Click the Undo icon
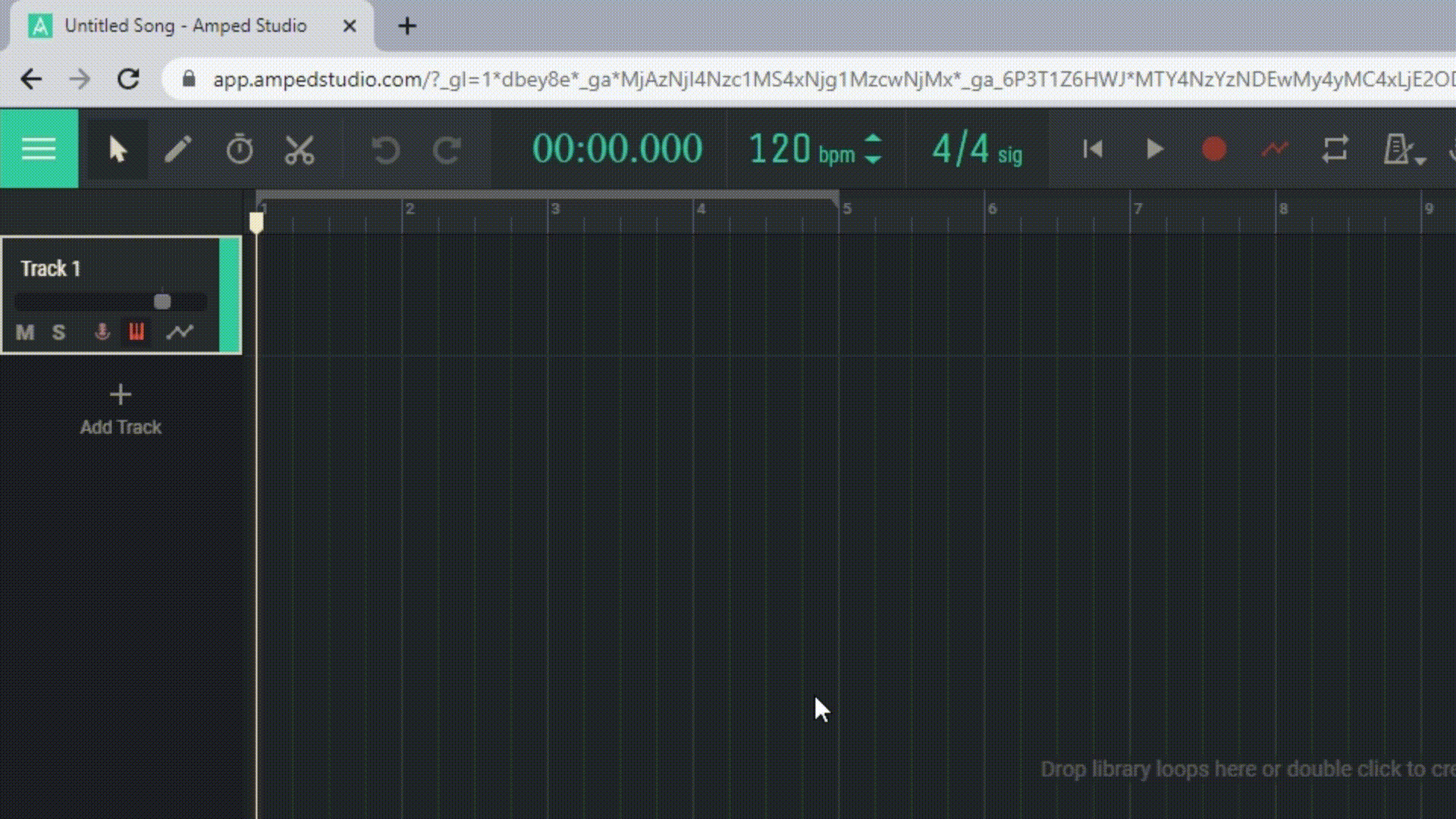The height and width of the screenshot is (819, 1456). (387, 149)
